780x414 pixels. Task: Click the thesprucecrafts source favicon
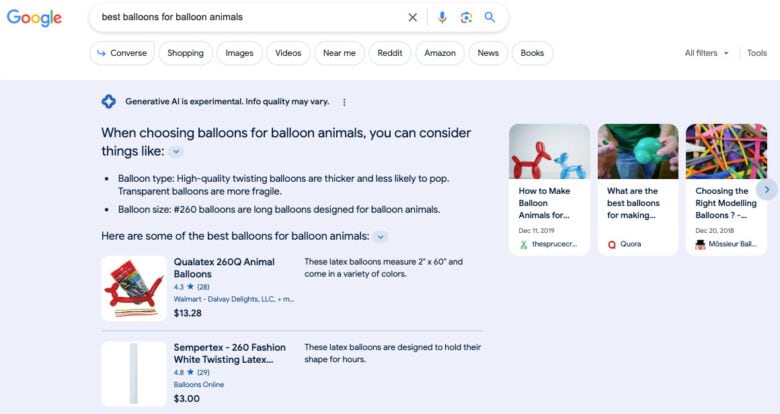(x=523, y=244)
